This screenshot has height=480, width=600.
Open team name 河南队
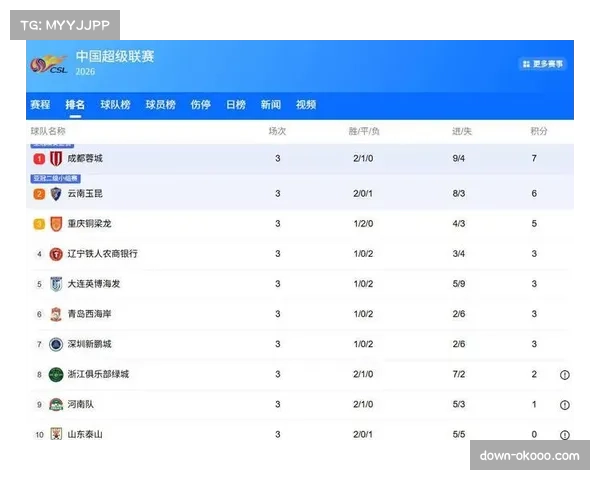tap(81, 404)
